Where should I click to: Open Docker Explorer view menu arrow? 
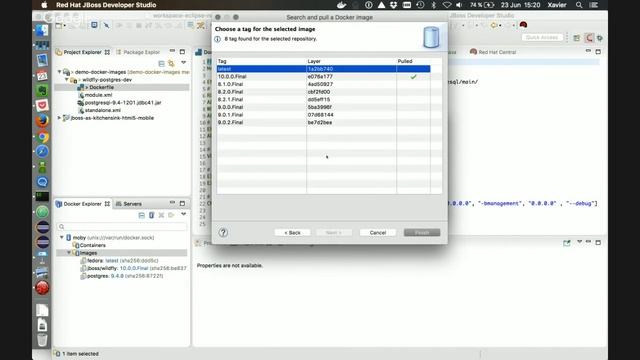click(184, 214)
